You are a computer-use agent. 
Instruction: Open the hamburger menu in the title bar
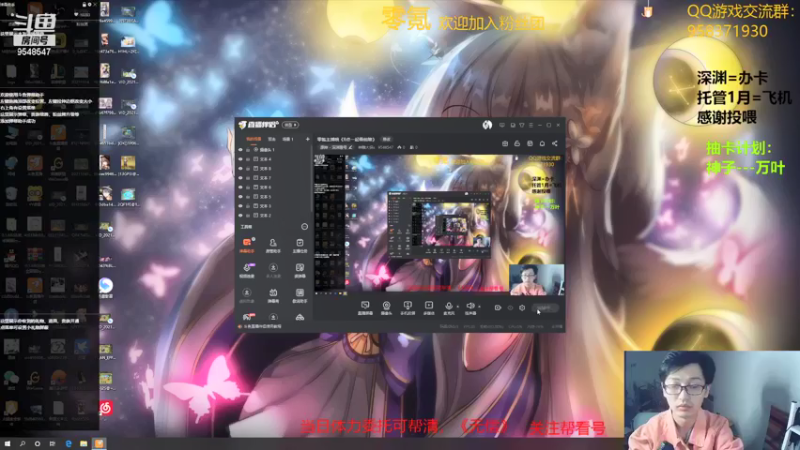point(531,125)
